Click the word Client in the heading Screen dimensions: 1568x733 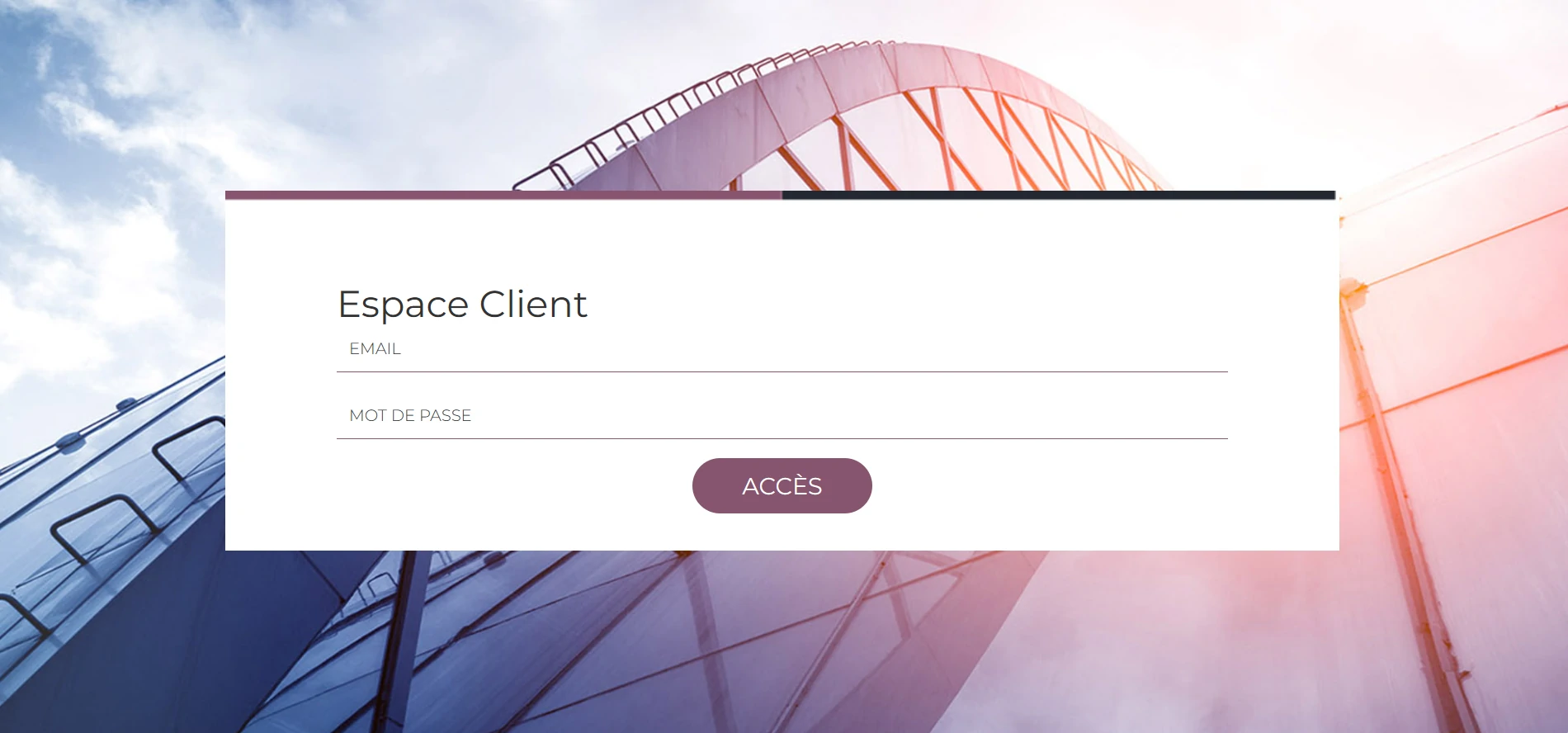[533, 305]
